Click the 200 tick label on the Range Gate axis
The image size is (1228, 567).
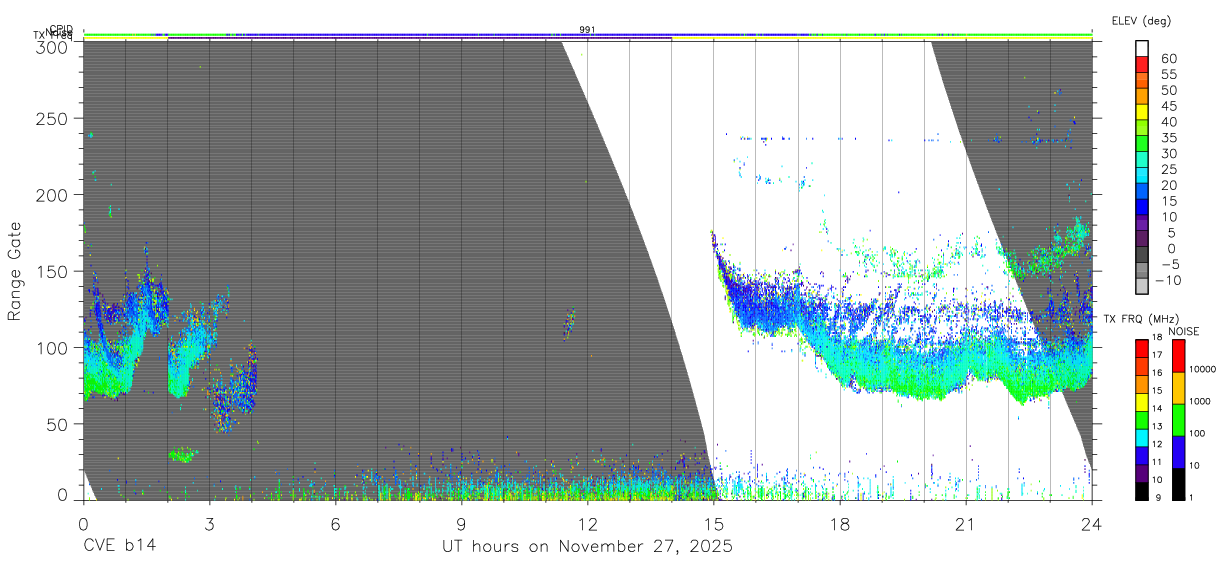pos(53,195)
